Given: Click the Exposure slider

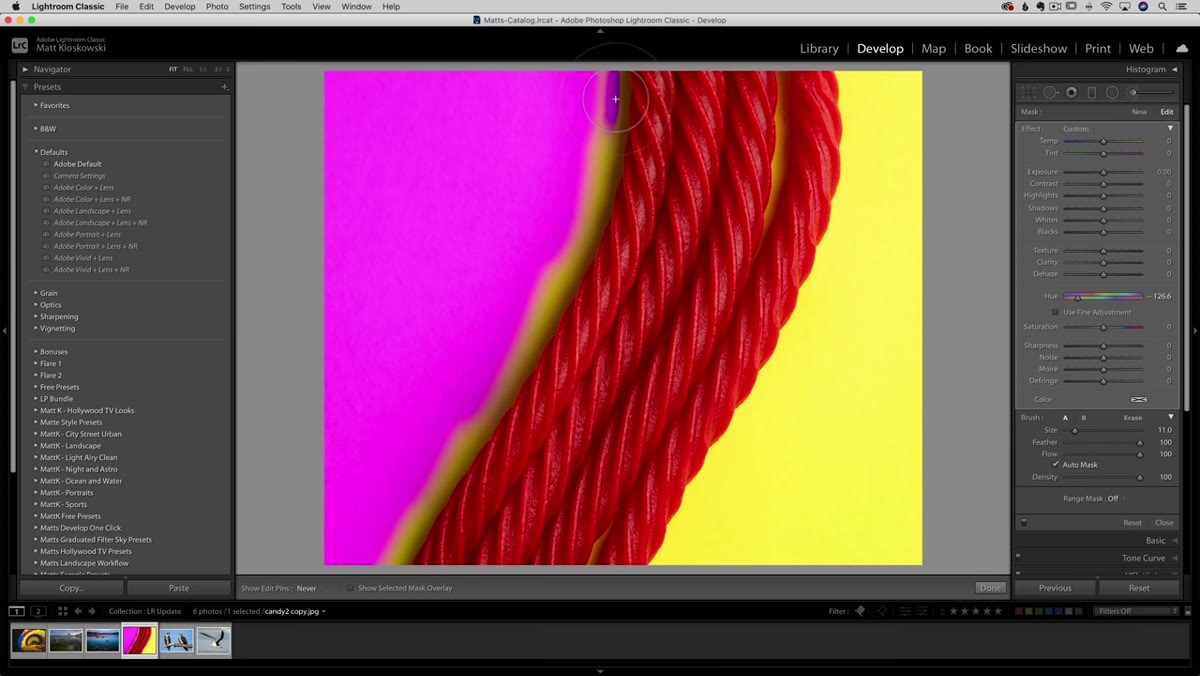Looking at the screenshot, I should pos(1103,172).
